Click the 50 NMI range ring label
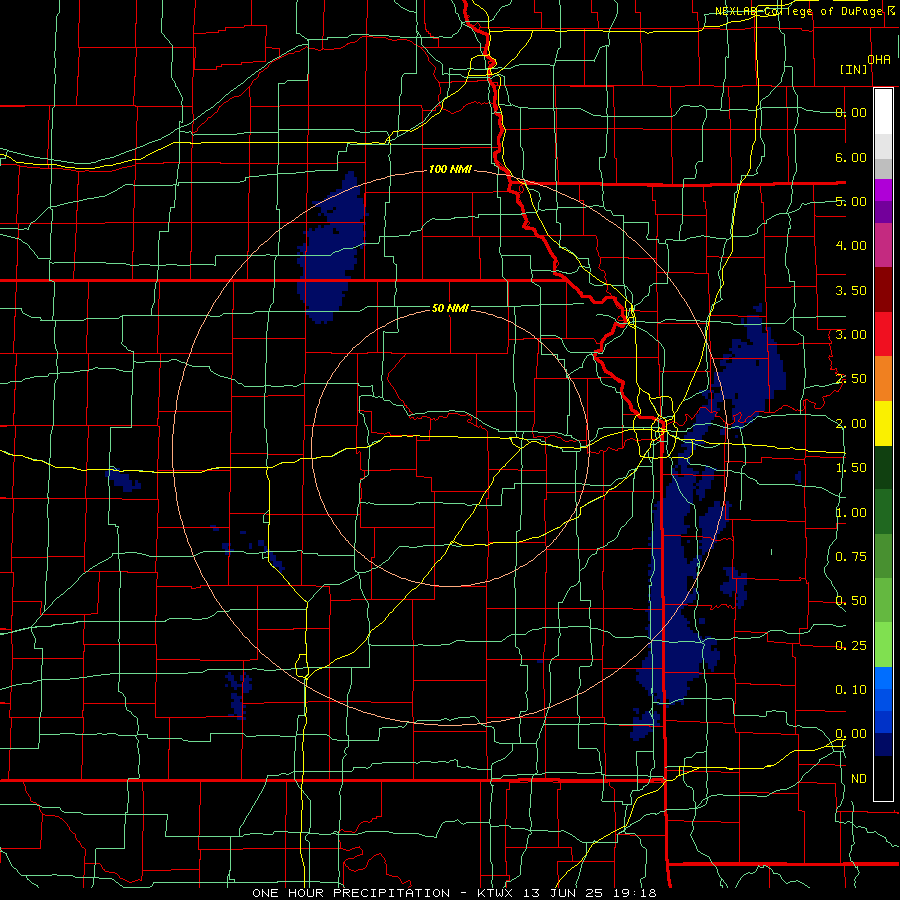Viewport: 900px width, 900px height. click(x=450, y=308)
